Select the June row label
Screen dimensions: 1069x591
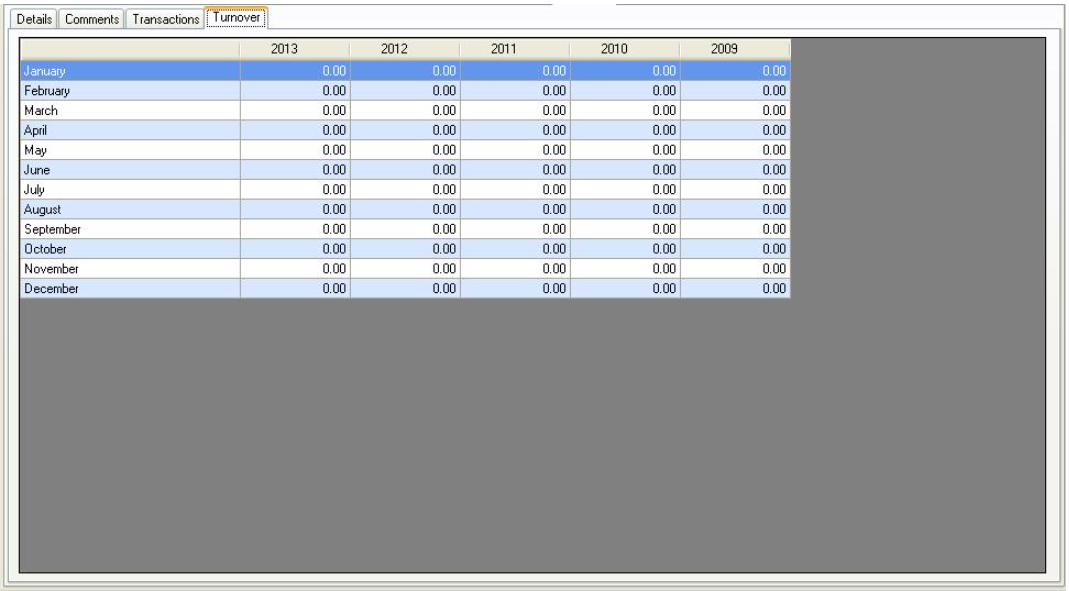pos(130,170)
